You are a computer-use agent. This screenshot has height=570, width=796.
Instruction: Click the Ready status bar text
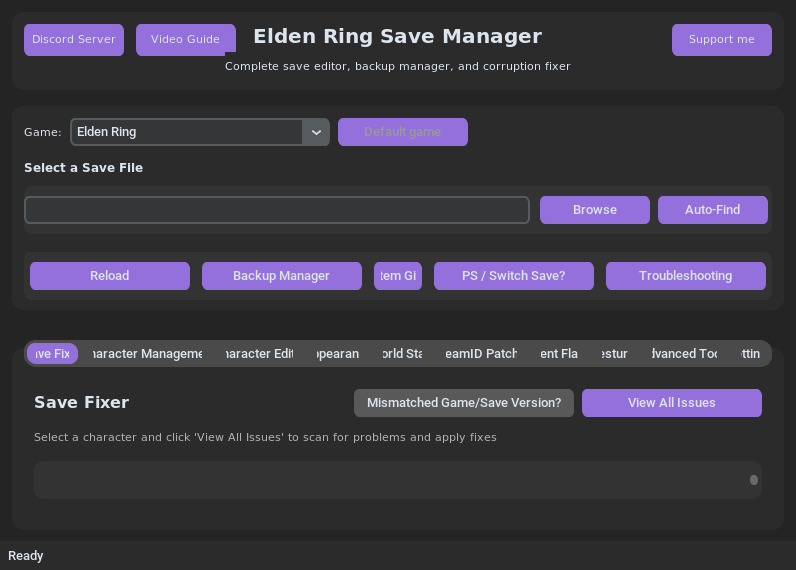[26, 556]
